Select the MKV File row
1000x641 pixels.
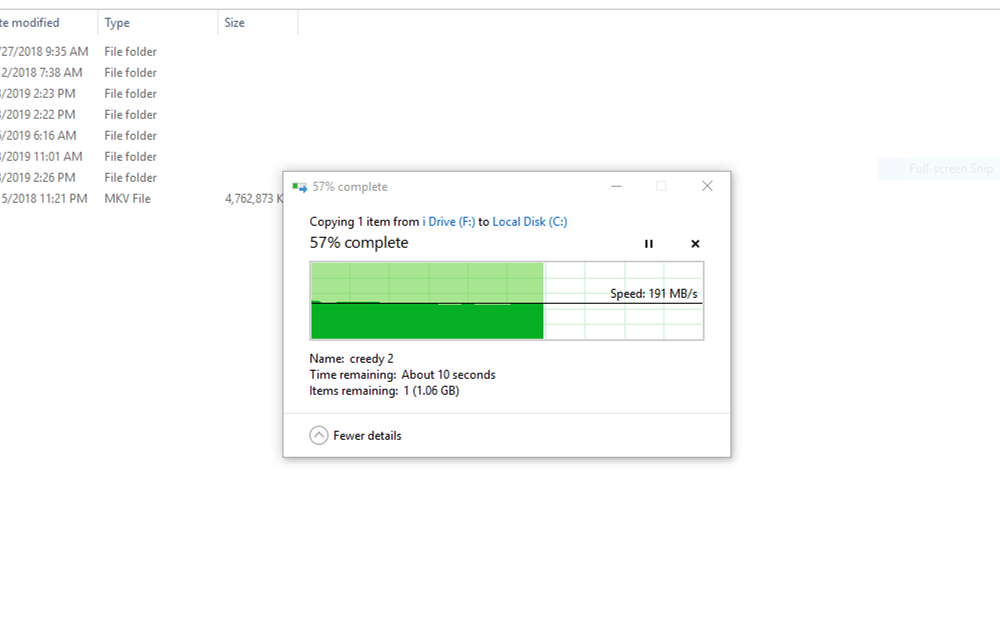pos(142,198)
